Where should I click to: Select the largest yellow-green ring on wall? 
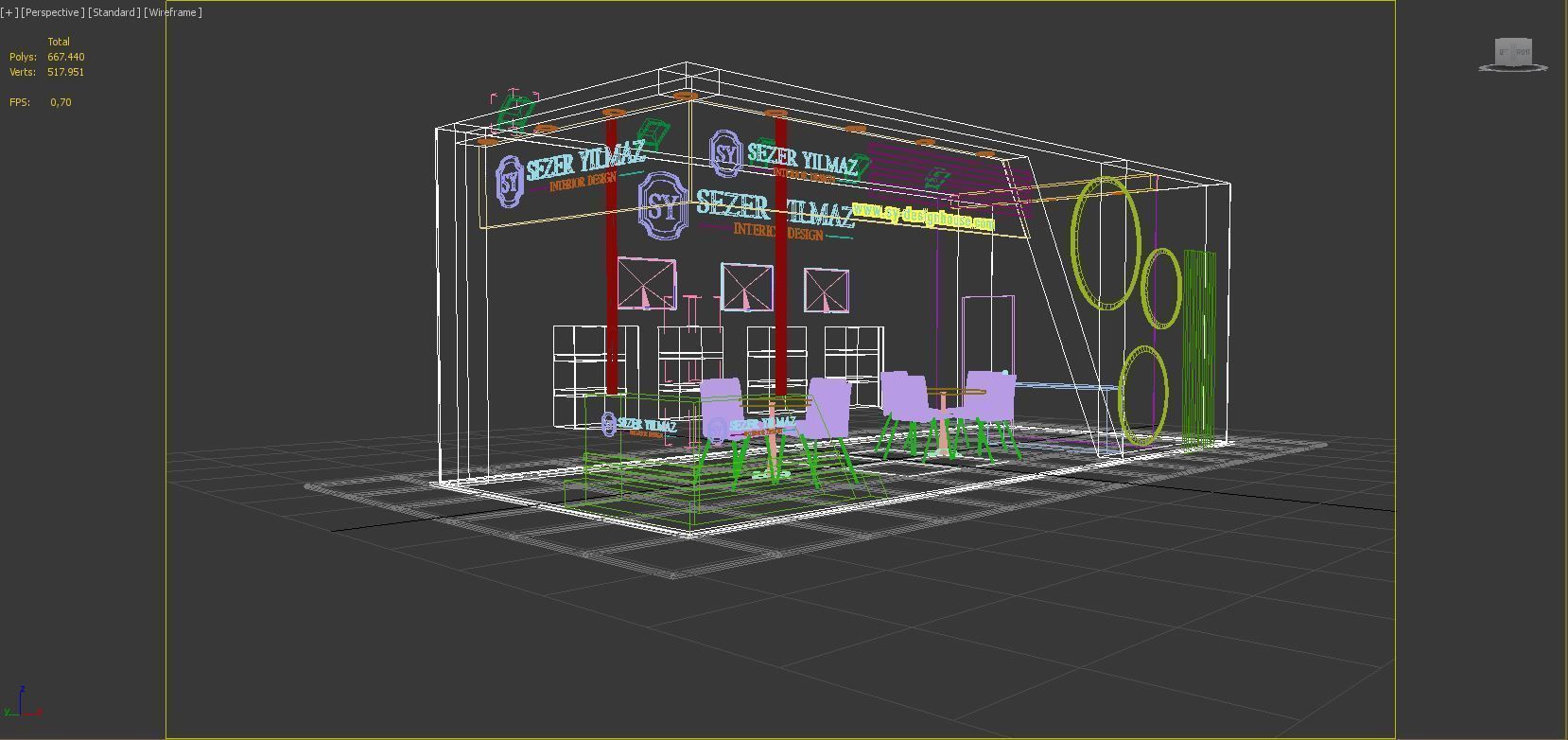coord(1106,243)
